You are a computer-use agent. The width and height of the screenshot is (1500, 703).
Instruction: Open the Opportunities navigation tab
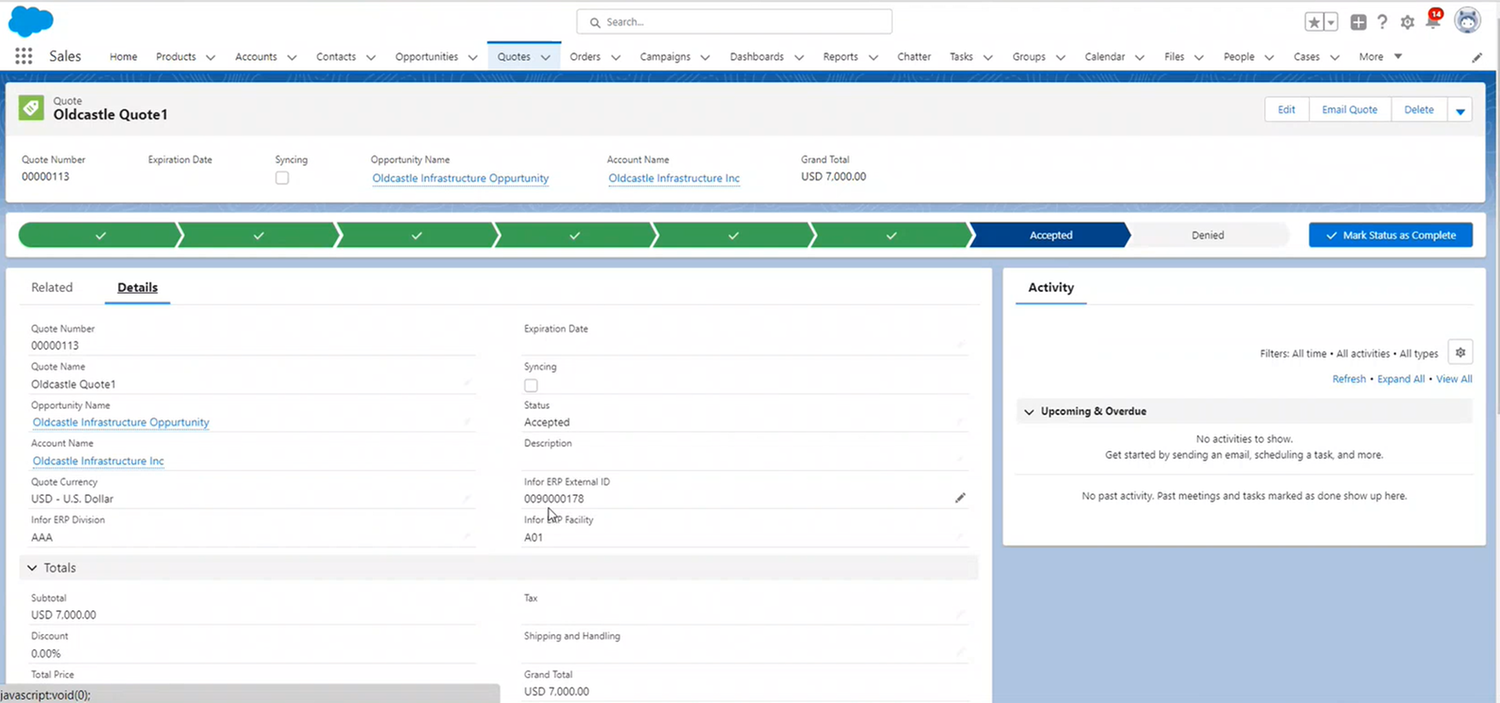pos(427,57)
